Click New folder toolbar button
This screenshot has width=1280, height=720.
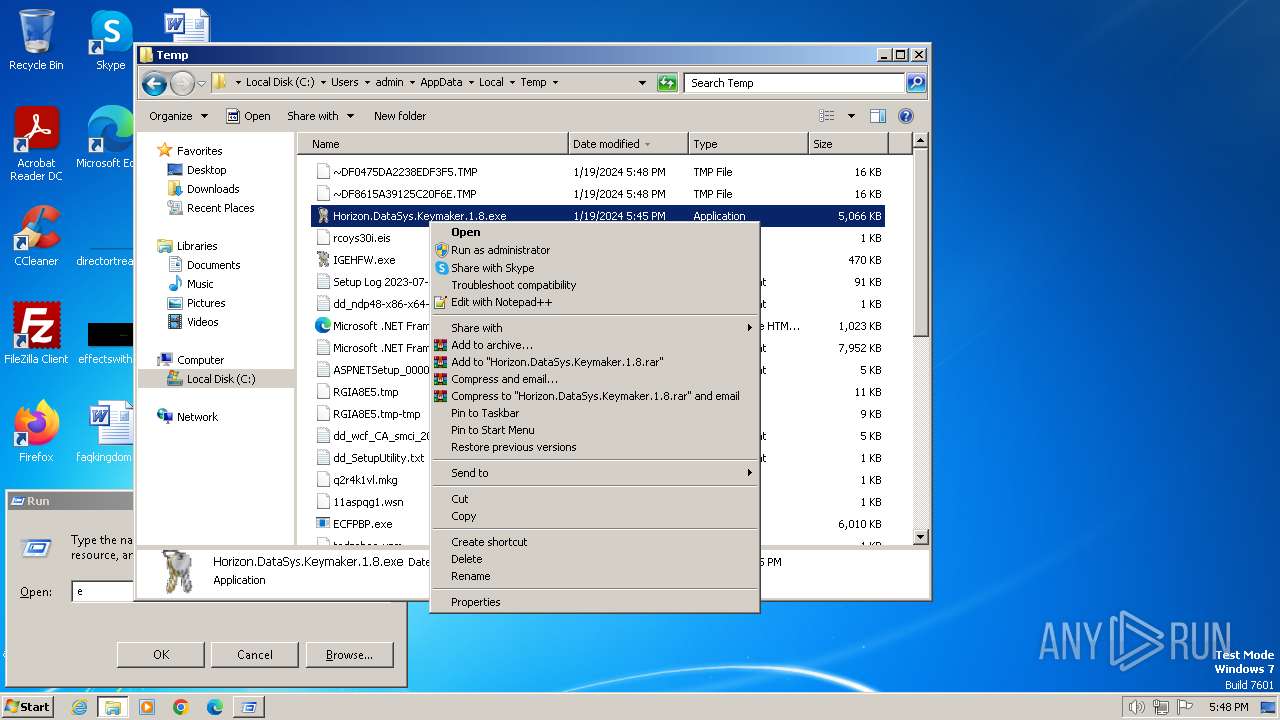coord(400,116)
